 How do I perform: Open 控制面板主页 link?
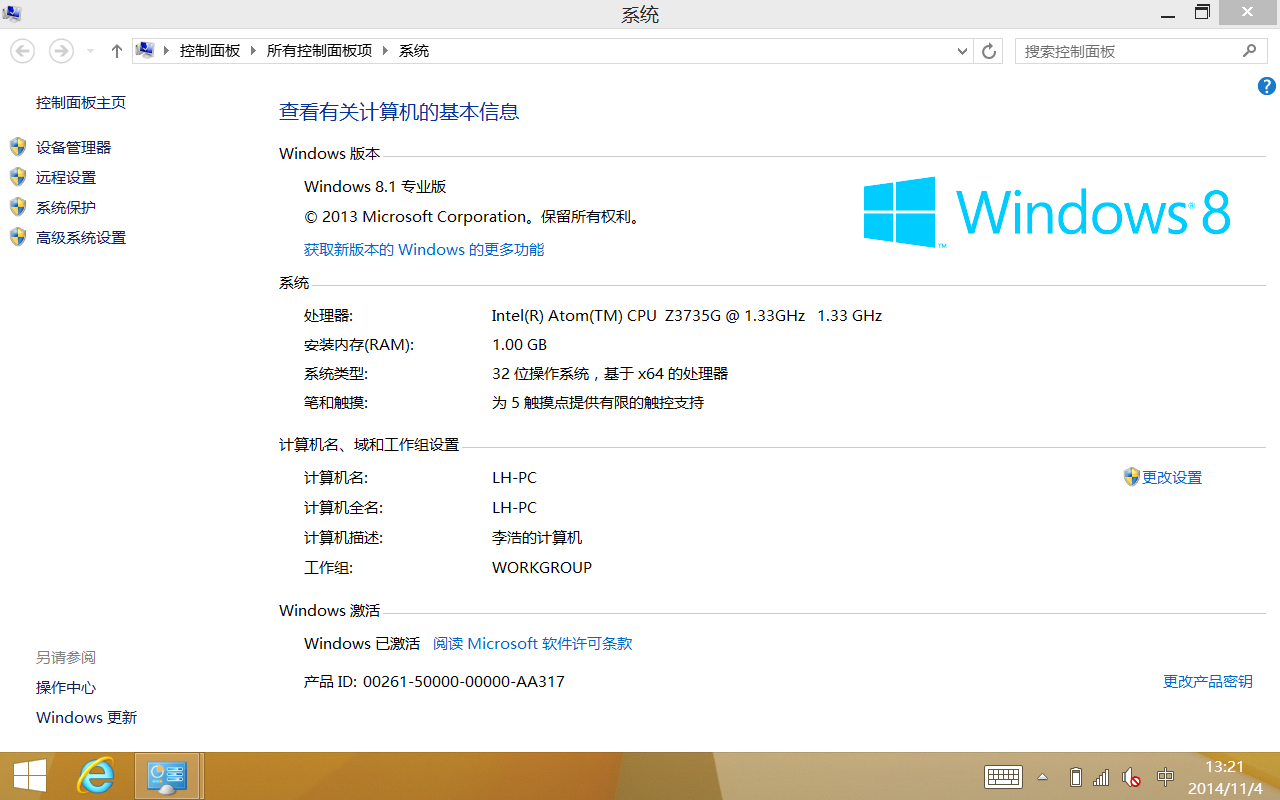81,103
